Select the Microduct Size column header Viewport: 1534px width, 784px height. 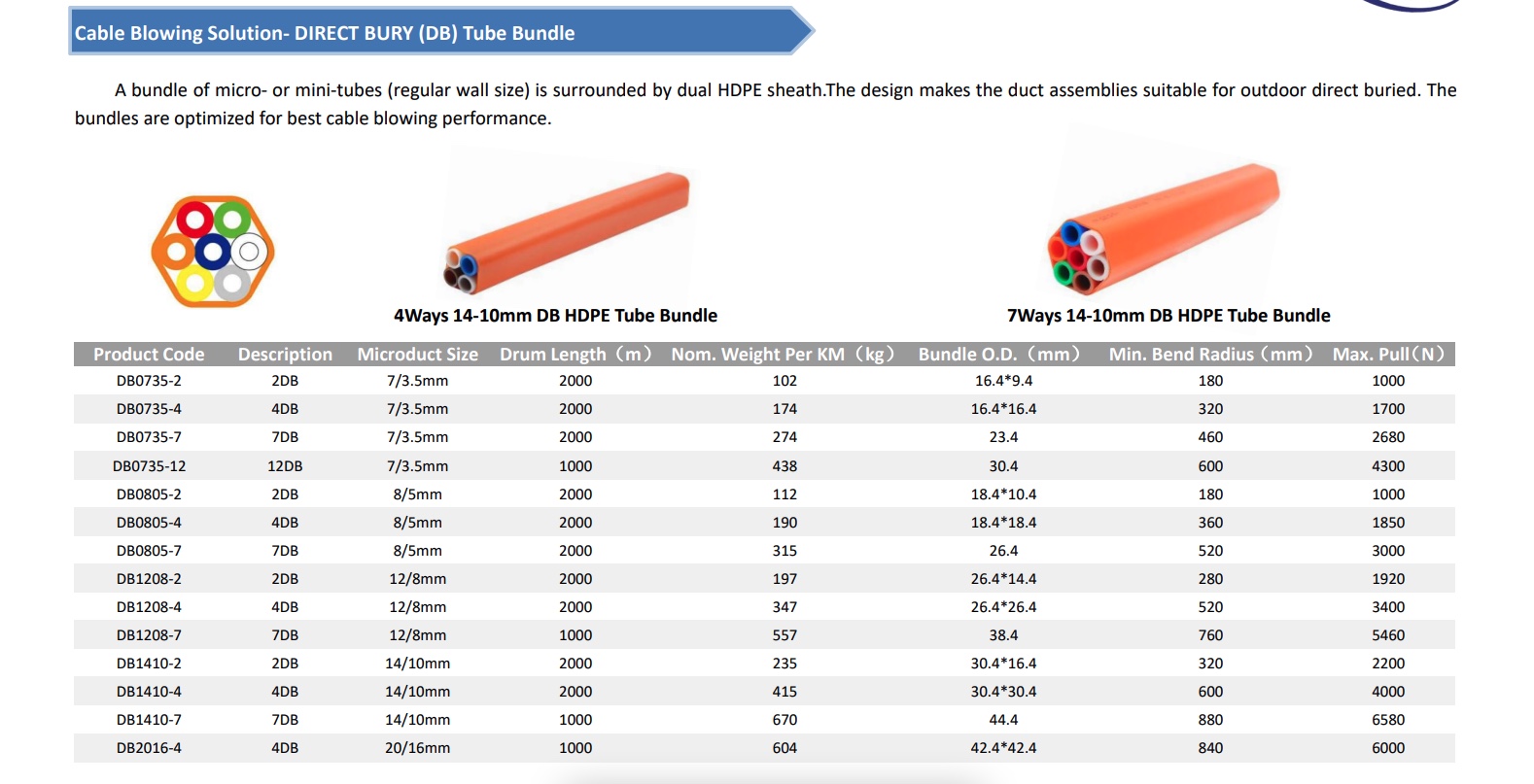coord(418,355)
